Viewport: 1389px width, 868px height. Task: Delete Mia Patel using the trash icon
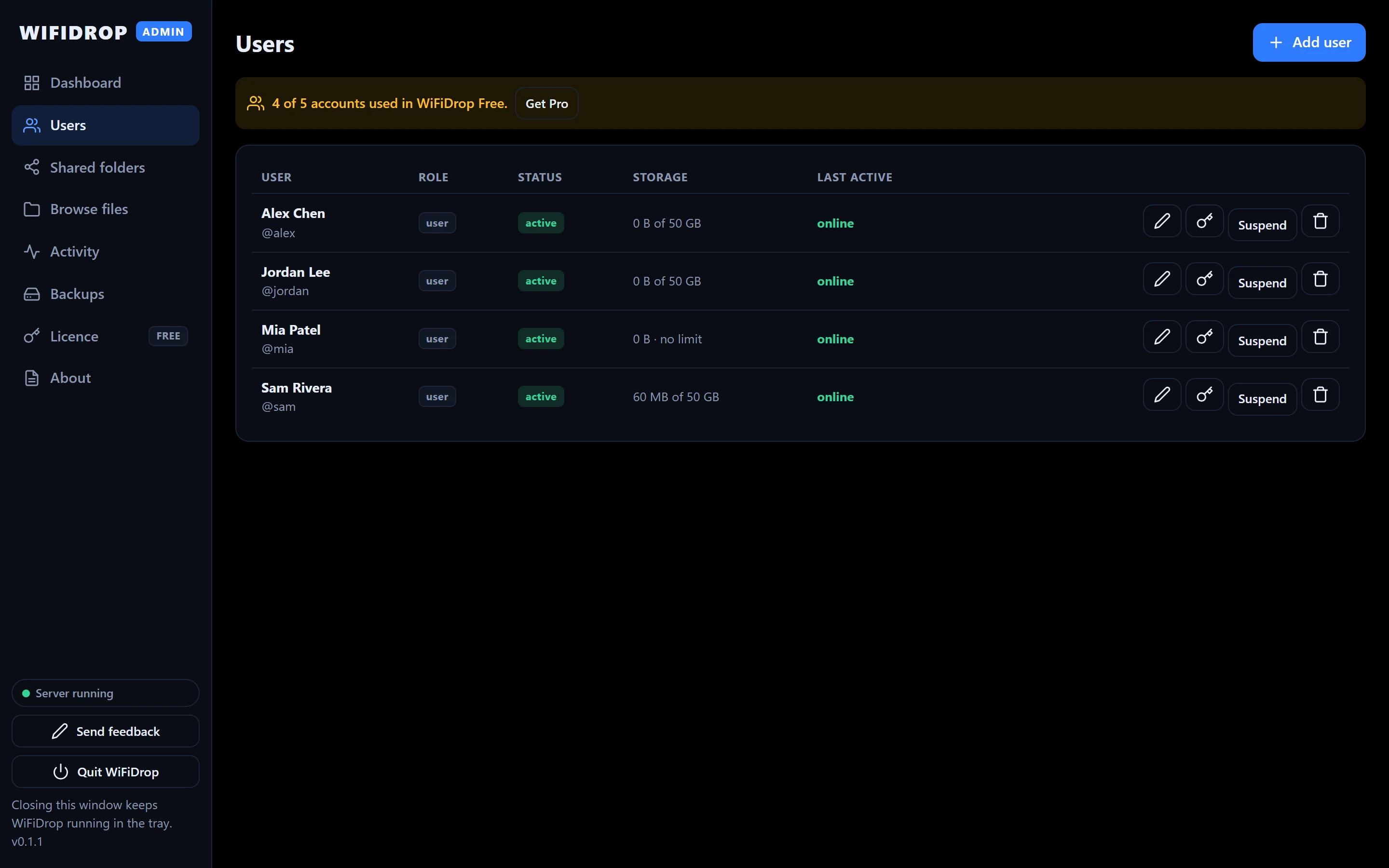pyautogui.click(x=1320, y=337)
